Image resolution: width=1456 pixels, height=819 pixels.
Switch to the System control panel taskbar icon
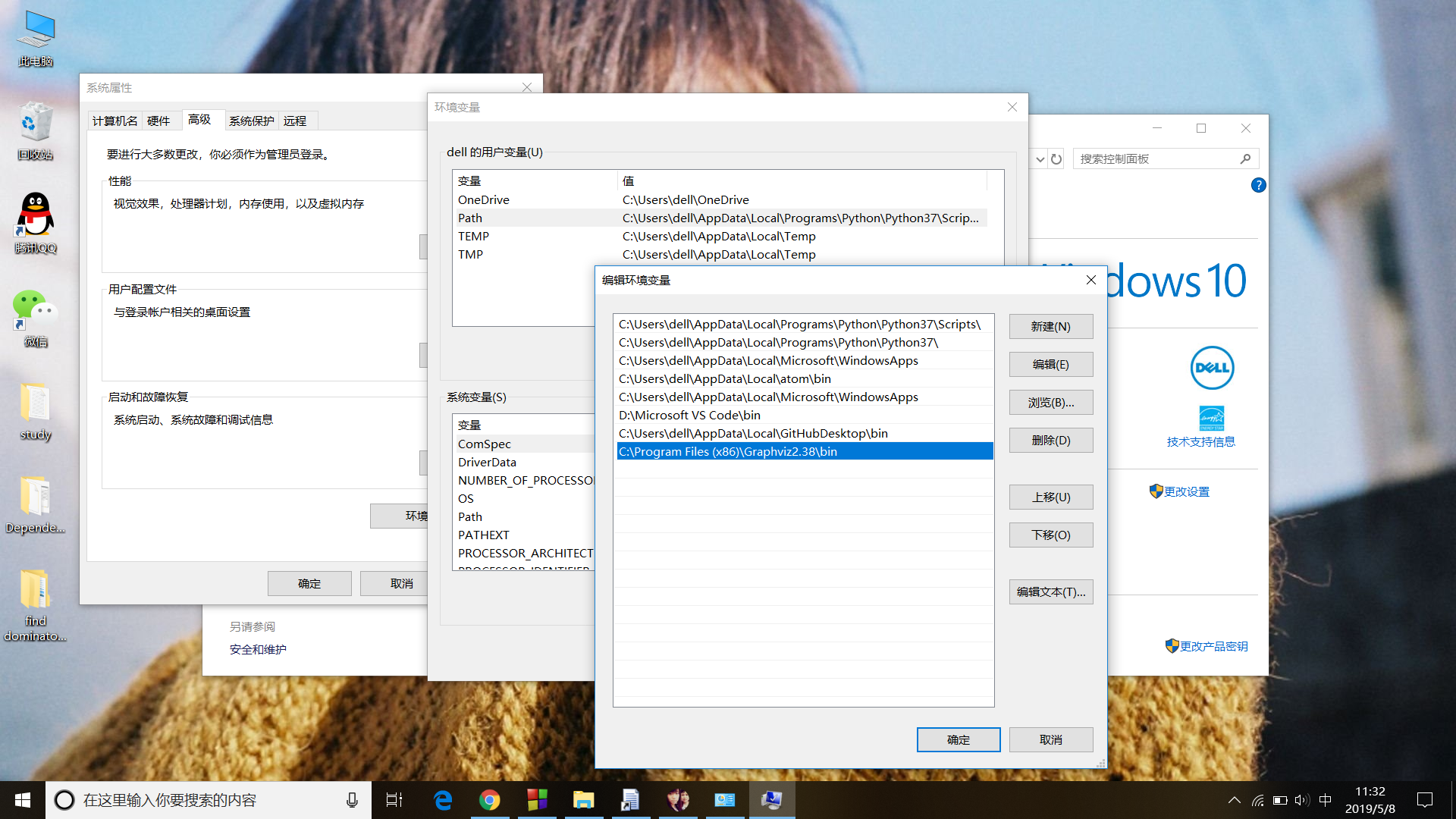pyautogui.click(x=772, y=800)
